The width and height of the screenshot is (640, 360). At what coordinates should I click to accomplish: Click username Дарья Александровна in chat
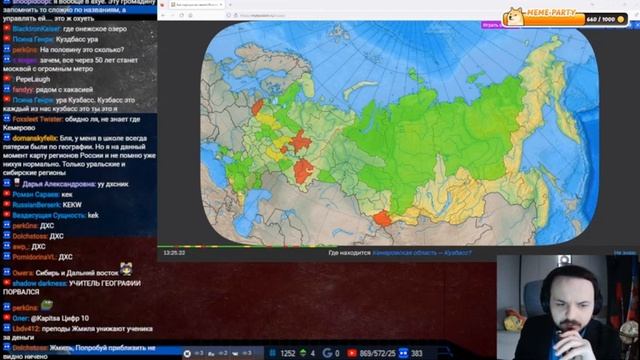click(x=59, y=184)
